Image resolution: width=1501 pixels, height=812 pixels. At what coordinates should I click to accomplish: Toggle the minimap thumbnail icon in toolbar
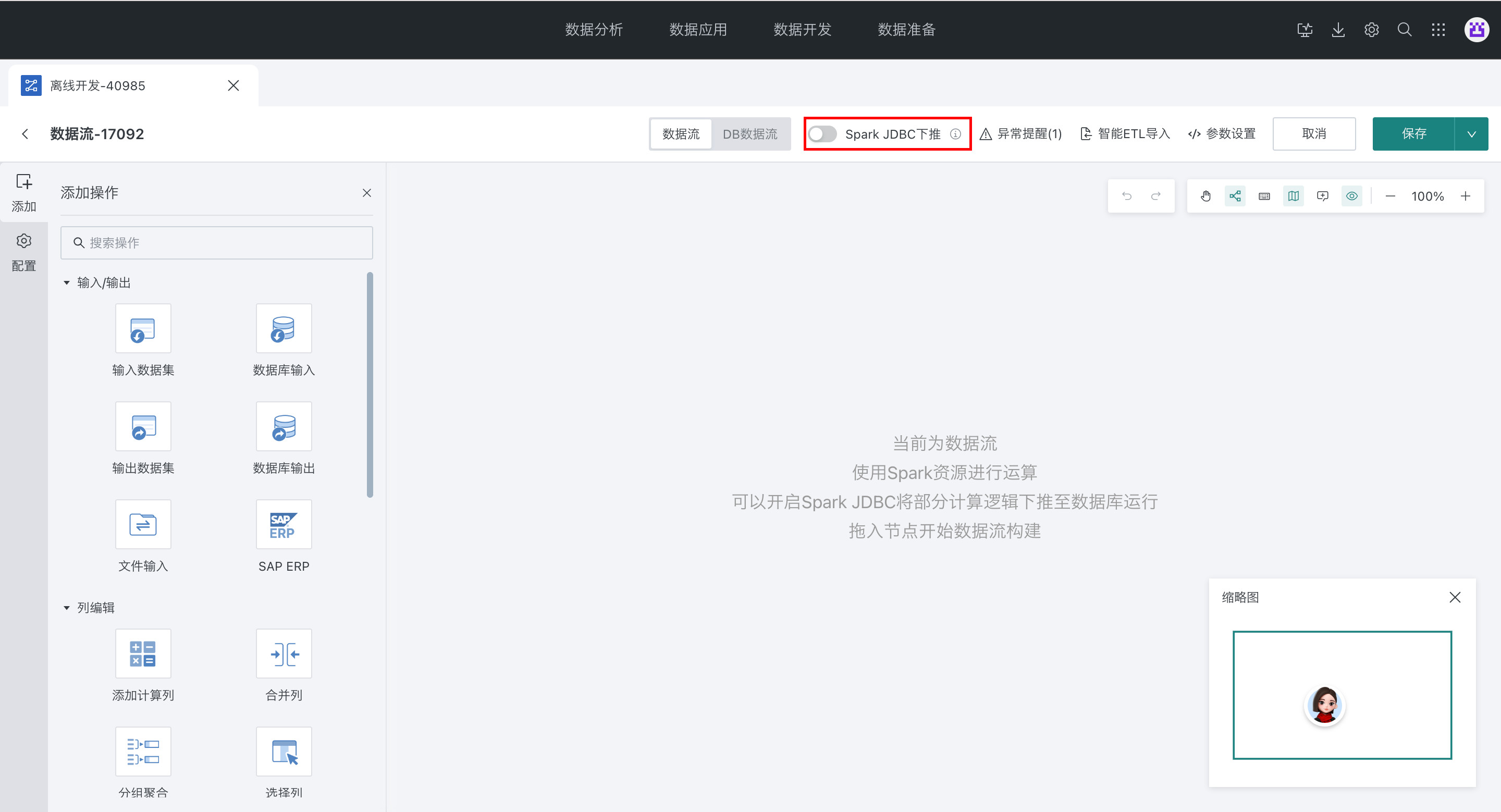pos(1293,196)
